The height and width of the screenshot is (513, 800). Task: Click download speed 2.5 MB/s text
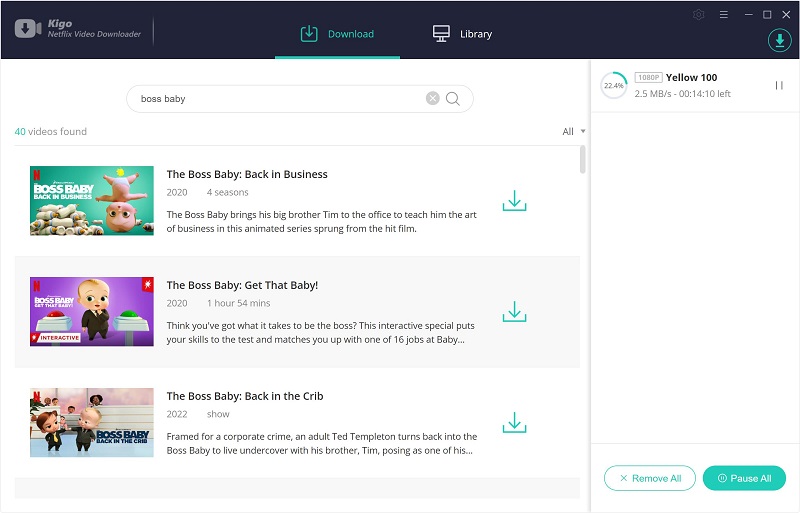coord(653,93)
